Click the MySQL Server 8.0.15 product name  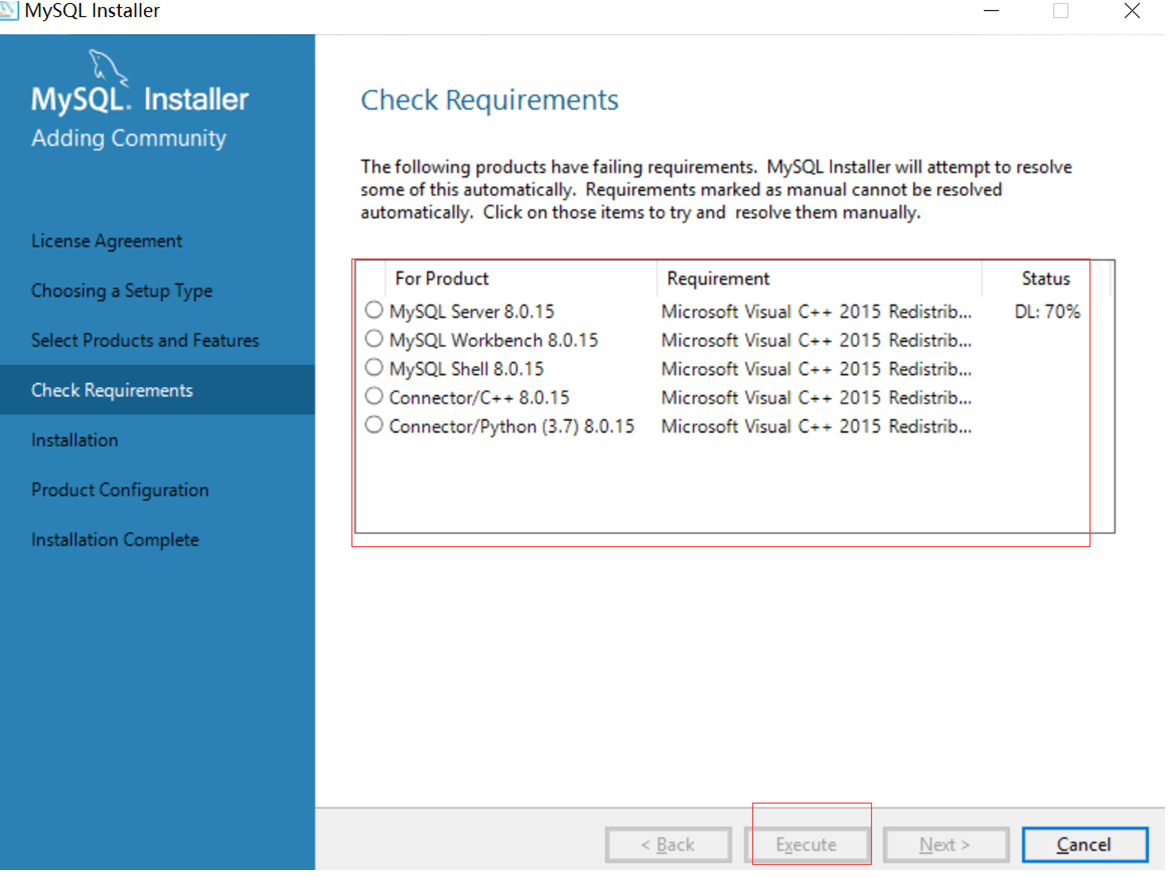click(x=472, y=311)
